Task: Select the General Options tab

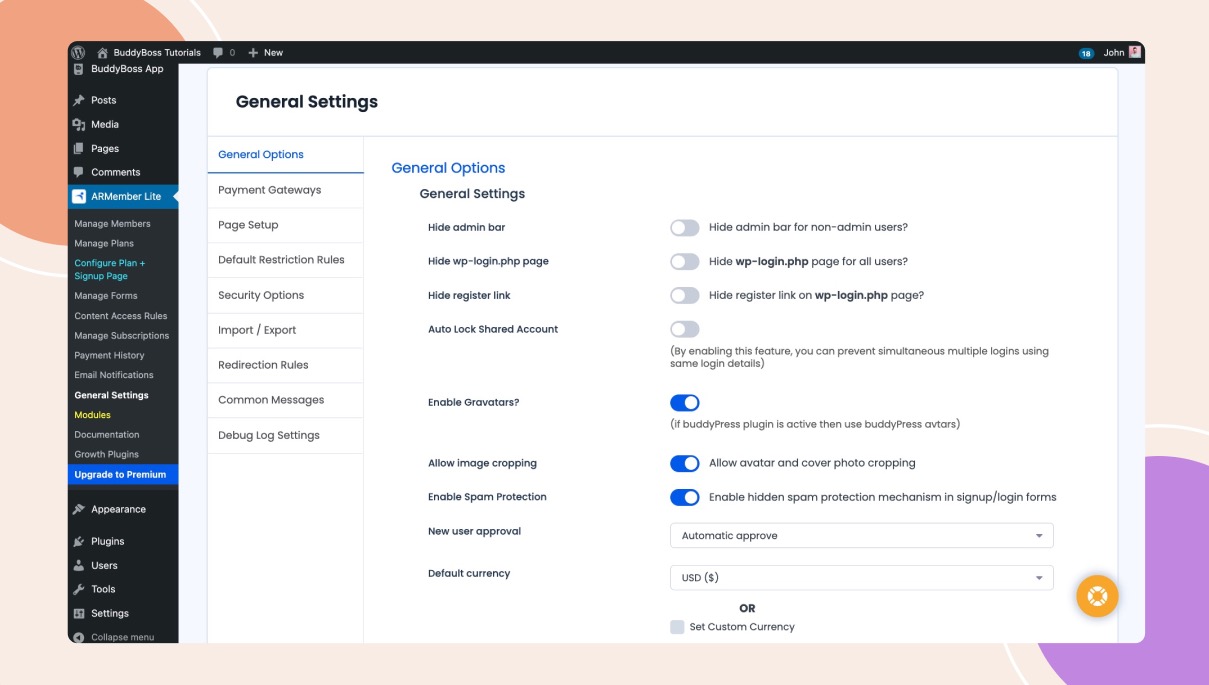Action: (x=286, y=155)
